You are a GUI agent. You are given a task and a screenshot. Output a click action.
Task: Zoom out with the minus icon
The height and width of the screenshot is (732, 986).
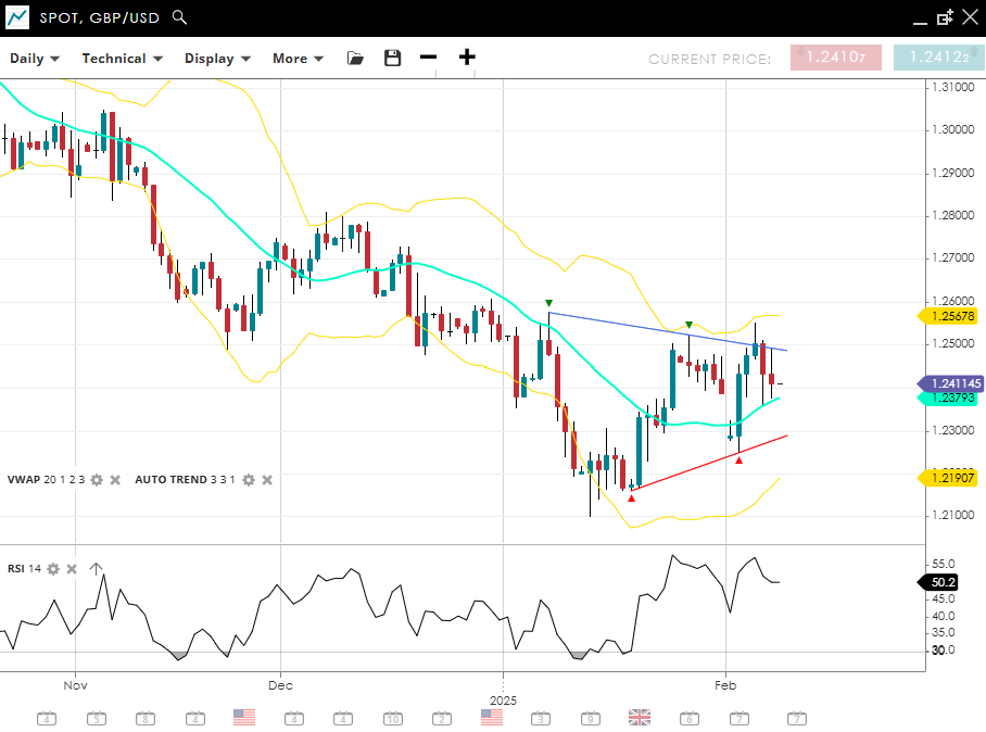[429, 57]
